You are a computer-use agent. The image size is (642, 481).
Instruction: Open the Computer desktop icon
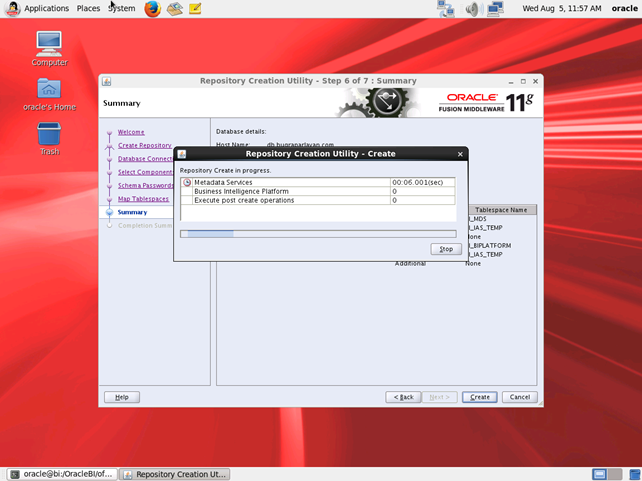(x=49, y=49)
